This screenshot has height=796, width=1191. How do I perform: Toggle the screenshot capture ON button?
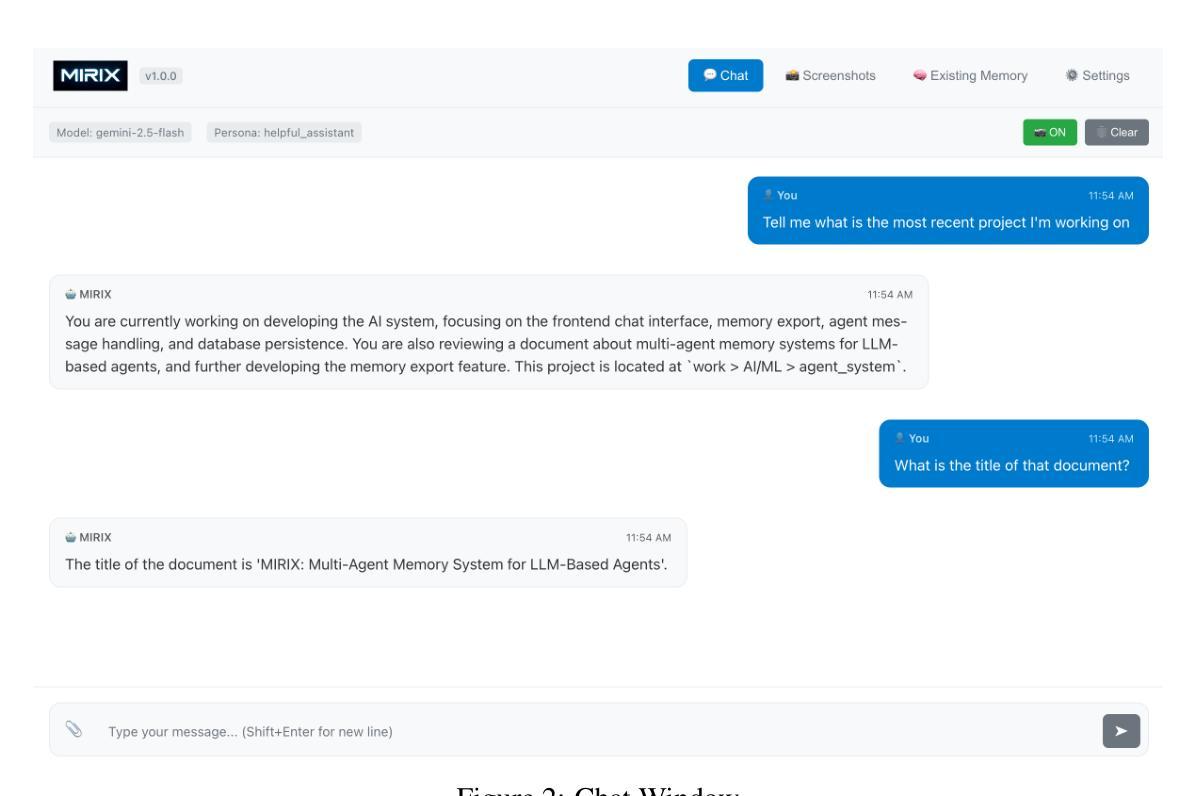[x=1050, y=132]
